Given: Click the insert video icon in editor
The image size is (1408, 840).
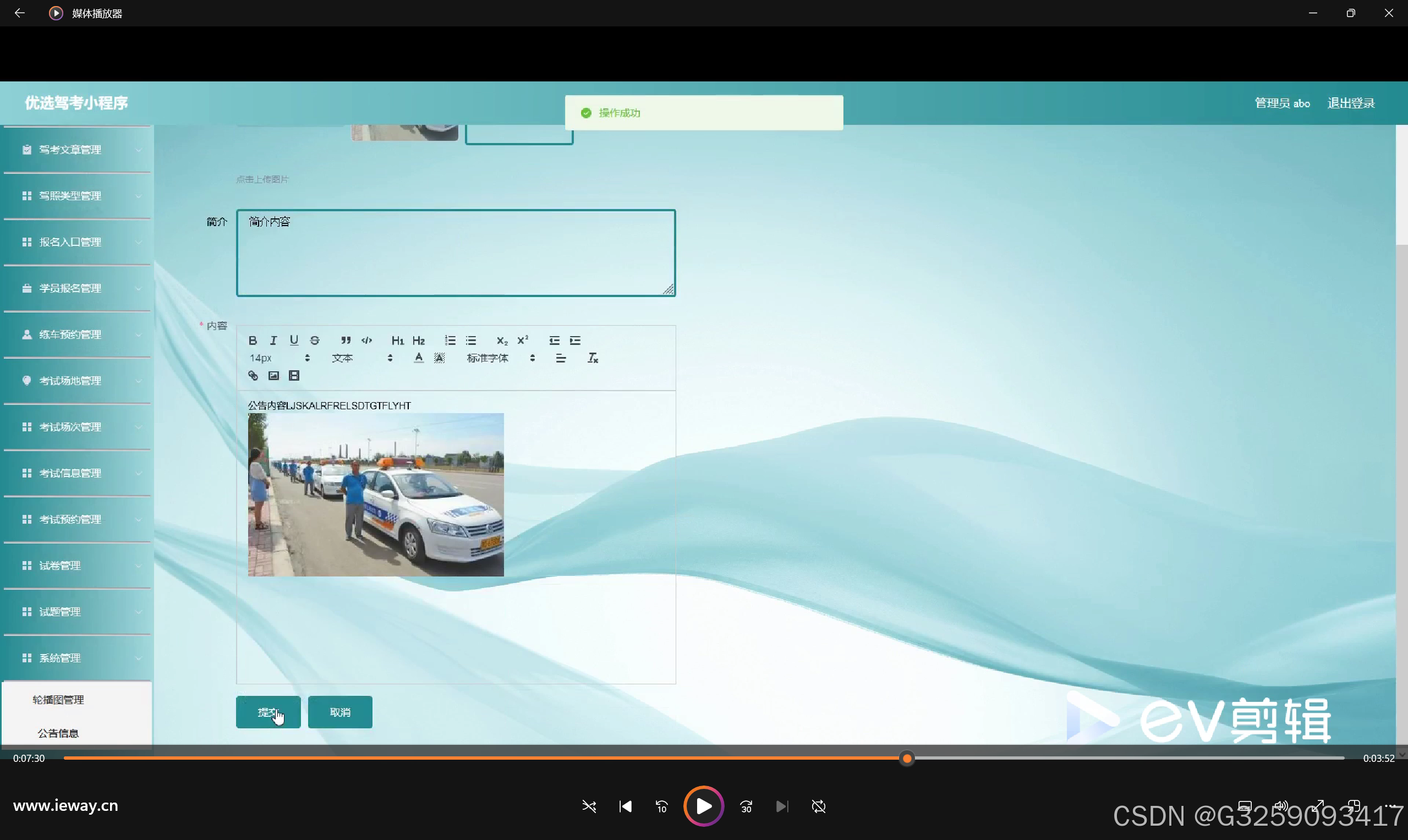Looking at the screenshot, I should [x=294, y=375].
